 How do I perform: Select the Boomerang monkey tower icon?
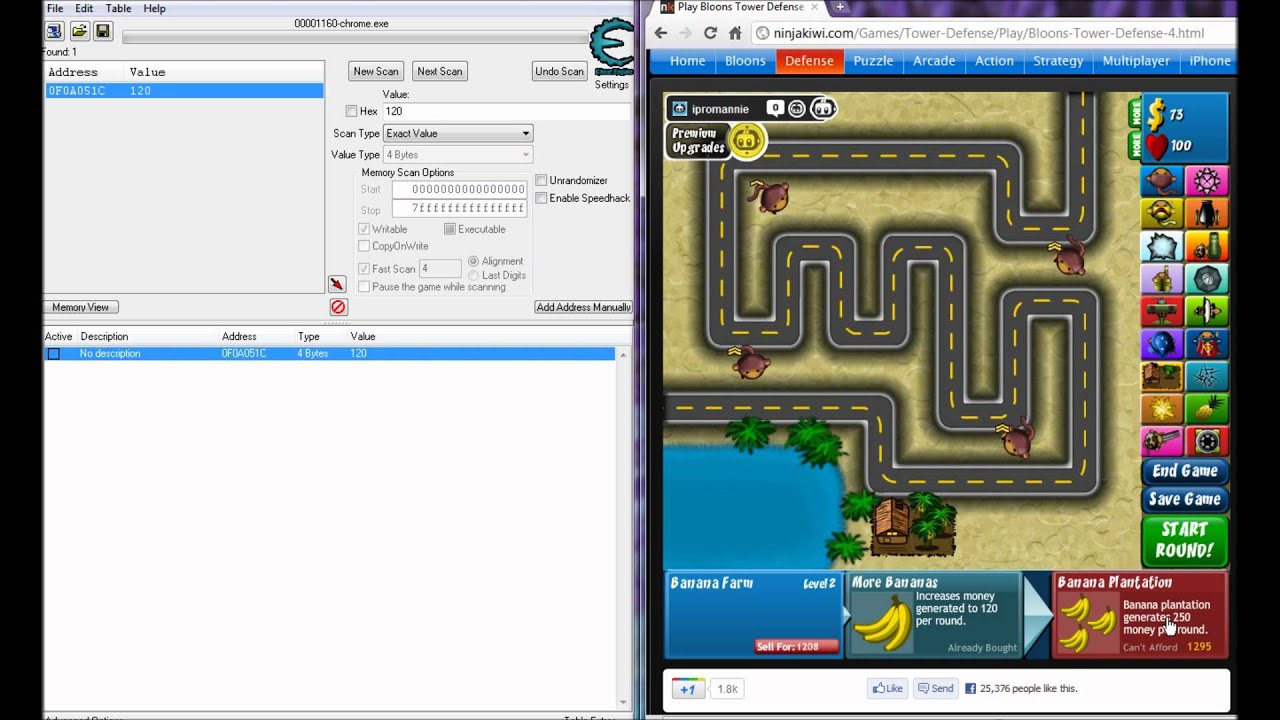pos(1162,214)
